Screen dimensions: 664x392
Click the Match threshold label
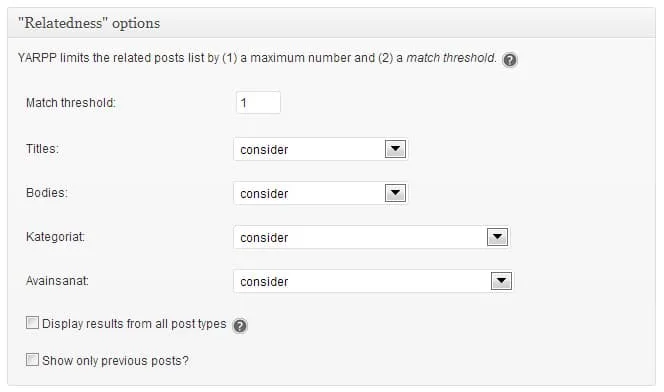[x=71, y=103]
